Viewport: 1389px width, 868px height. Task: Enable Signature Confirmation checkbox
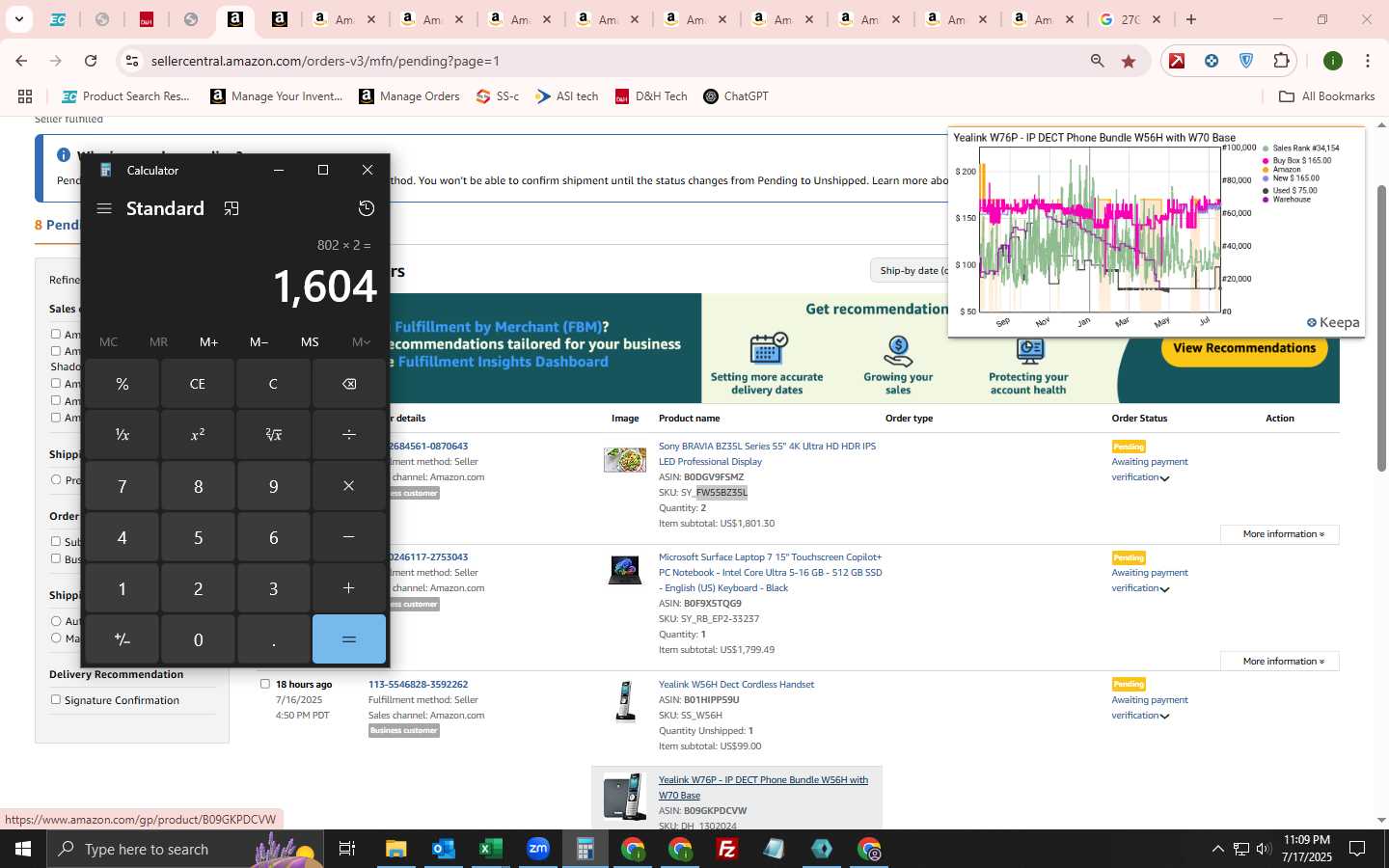tap(56, 699)
